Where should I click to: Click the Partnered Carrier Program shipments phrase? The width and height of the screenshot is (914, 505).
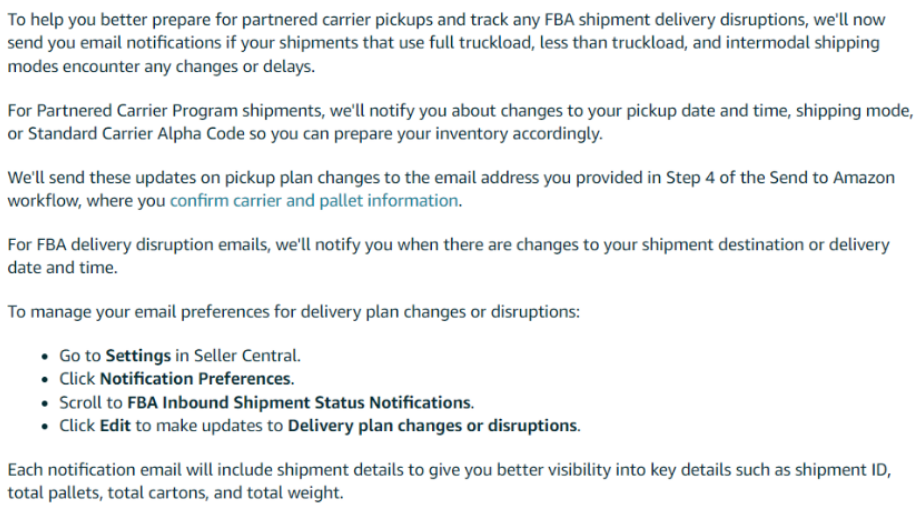(178, 111)
